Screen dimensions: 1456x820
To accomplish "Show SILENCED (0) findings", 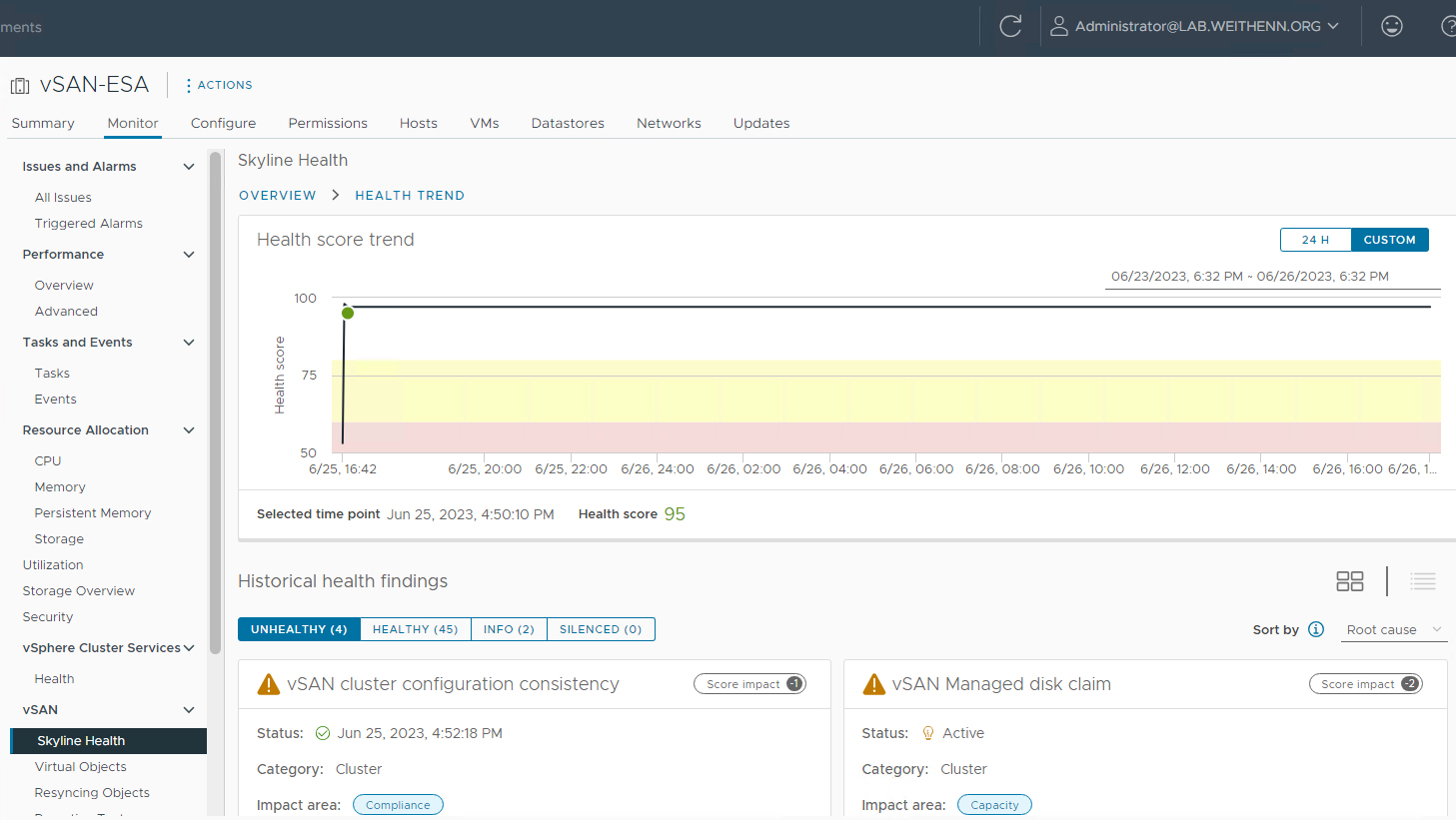I will click(601, 629).
